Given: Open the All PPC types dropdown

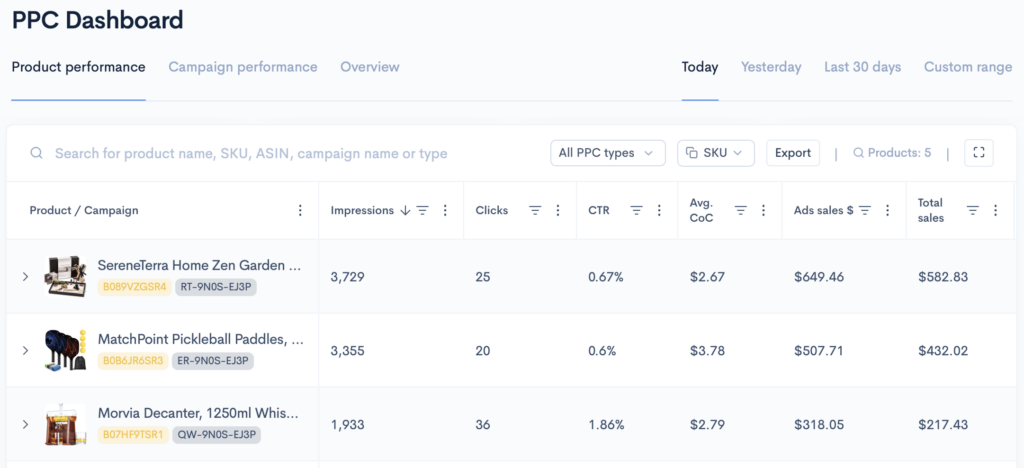Looking at the screenshot, I should (607, 153).
